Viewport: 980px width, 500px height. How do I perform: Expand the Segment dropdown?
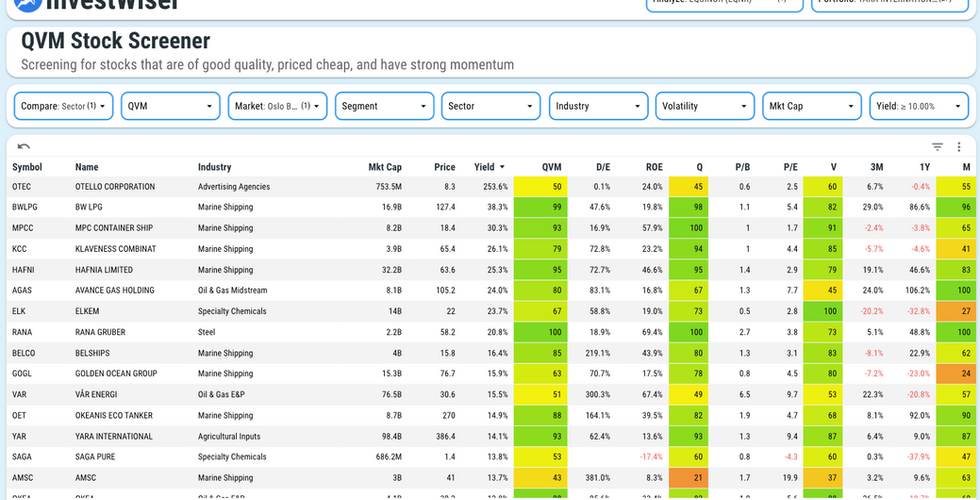(x=384, y=106)
